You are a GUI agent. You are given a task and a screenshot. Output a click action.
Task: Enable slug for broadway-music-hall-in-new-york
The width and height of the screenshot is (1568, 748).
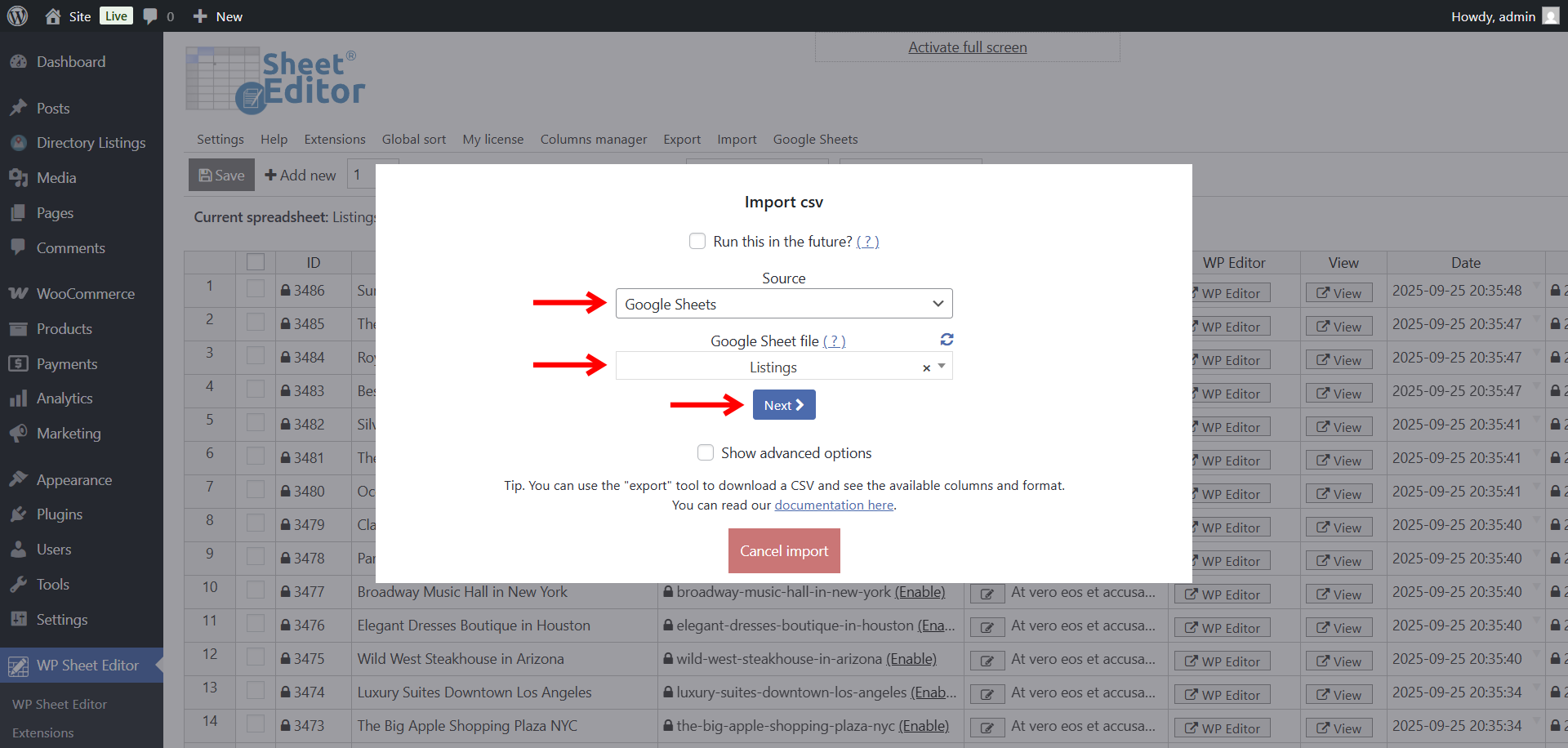click(x=920, y=592)
